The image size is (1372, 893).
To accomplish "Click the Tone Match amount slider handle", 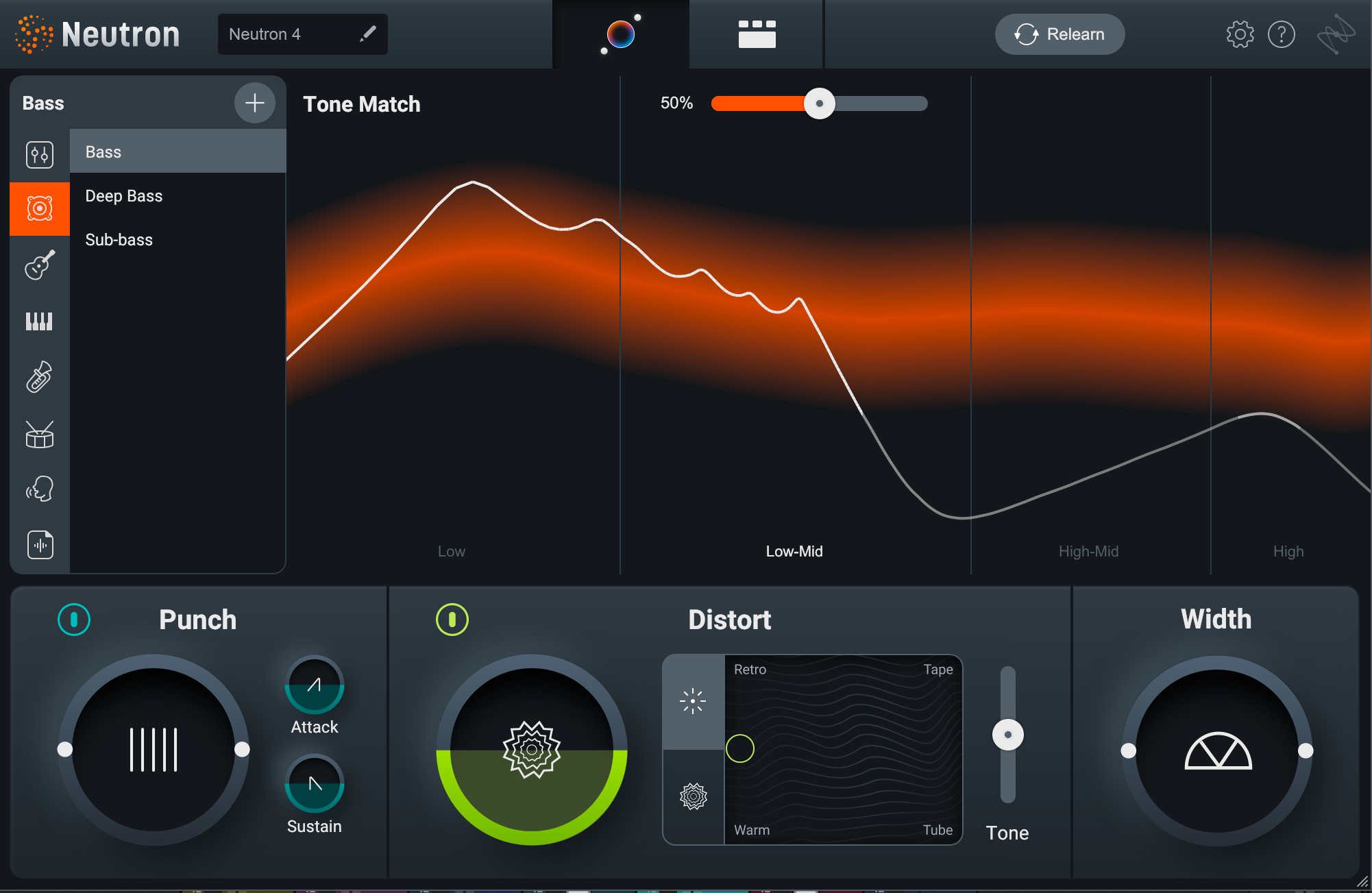I will [x=819, y=103].
